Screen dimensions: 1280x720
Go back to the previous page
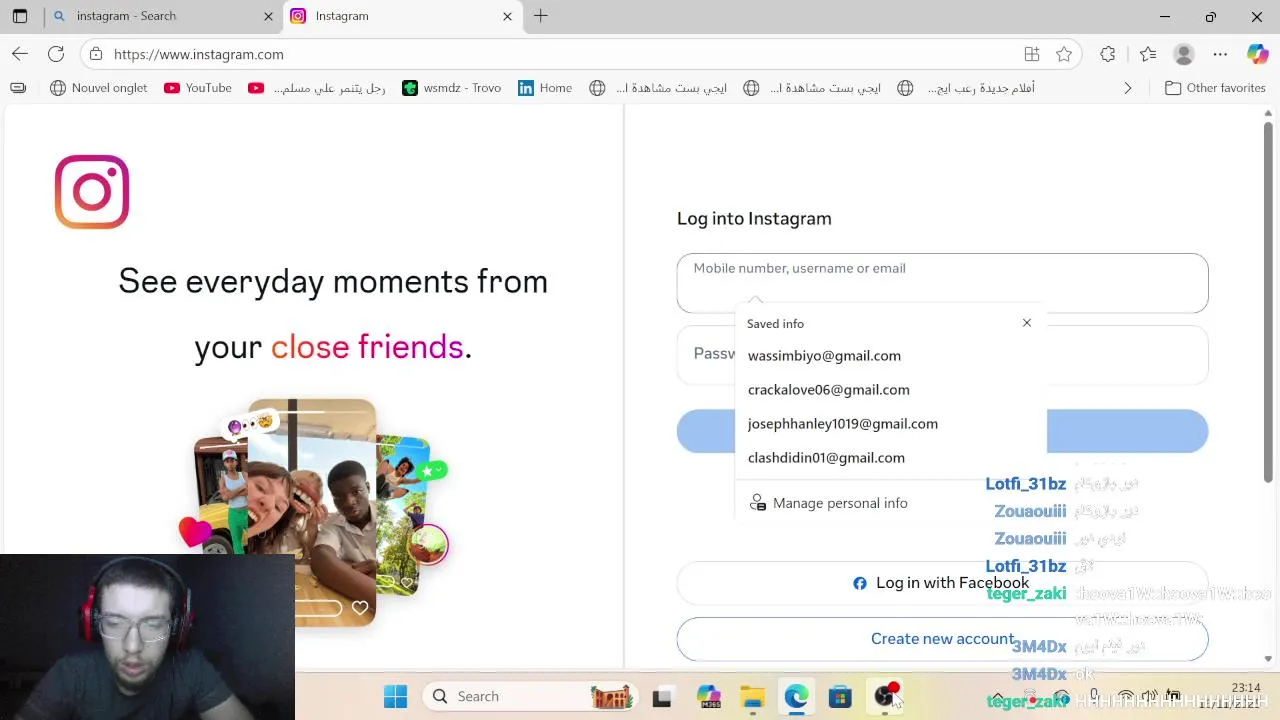tap(20, 54)
